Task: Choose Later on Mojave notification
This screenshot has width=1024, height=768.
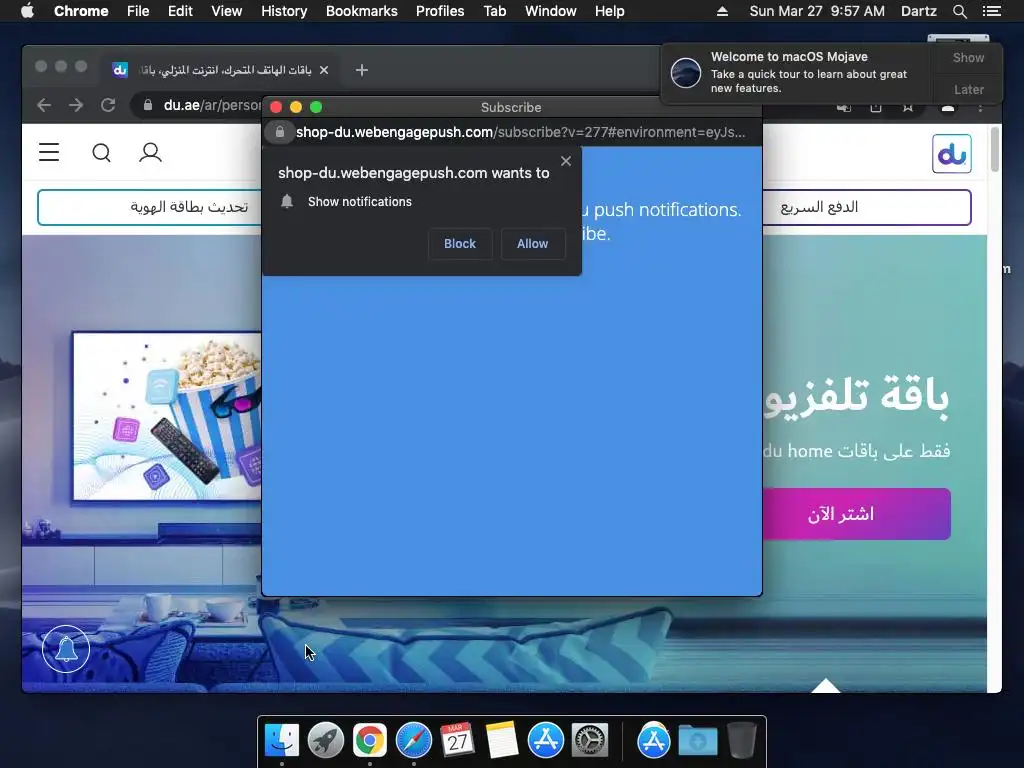Action: 968,89
